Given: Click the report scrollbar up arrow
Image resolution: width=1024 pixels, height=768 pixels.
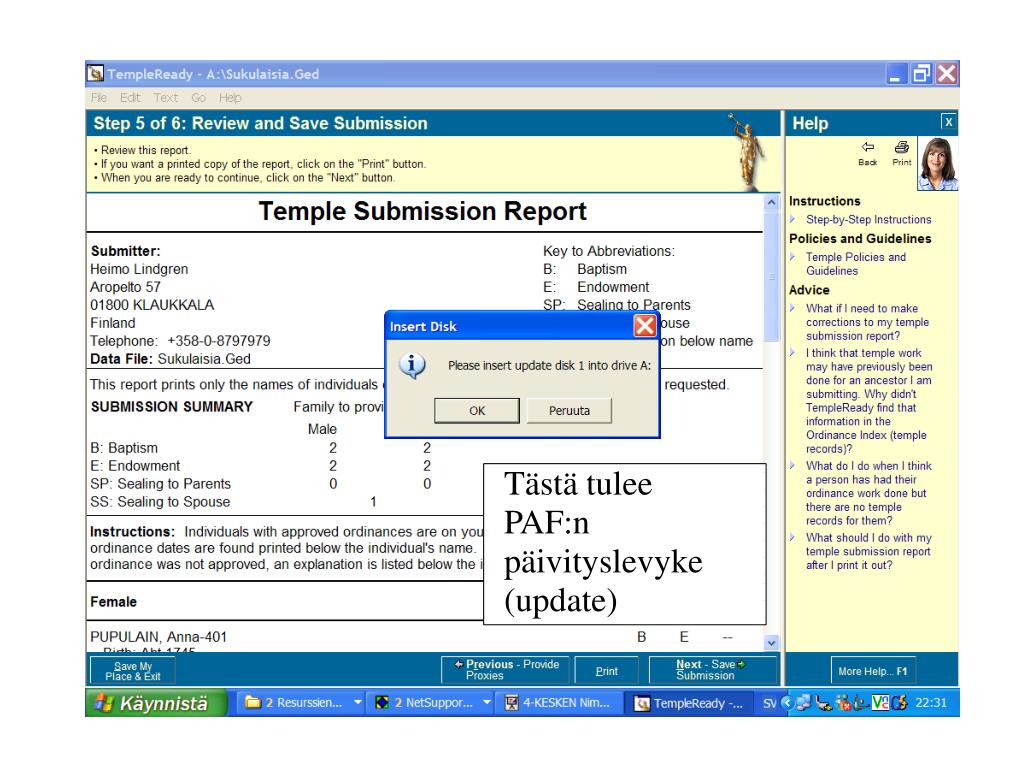Looking at the screenshot, I should tap(771, 202).
